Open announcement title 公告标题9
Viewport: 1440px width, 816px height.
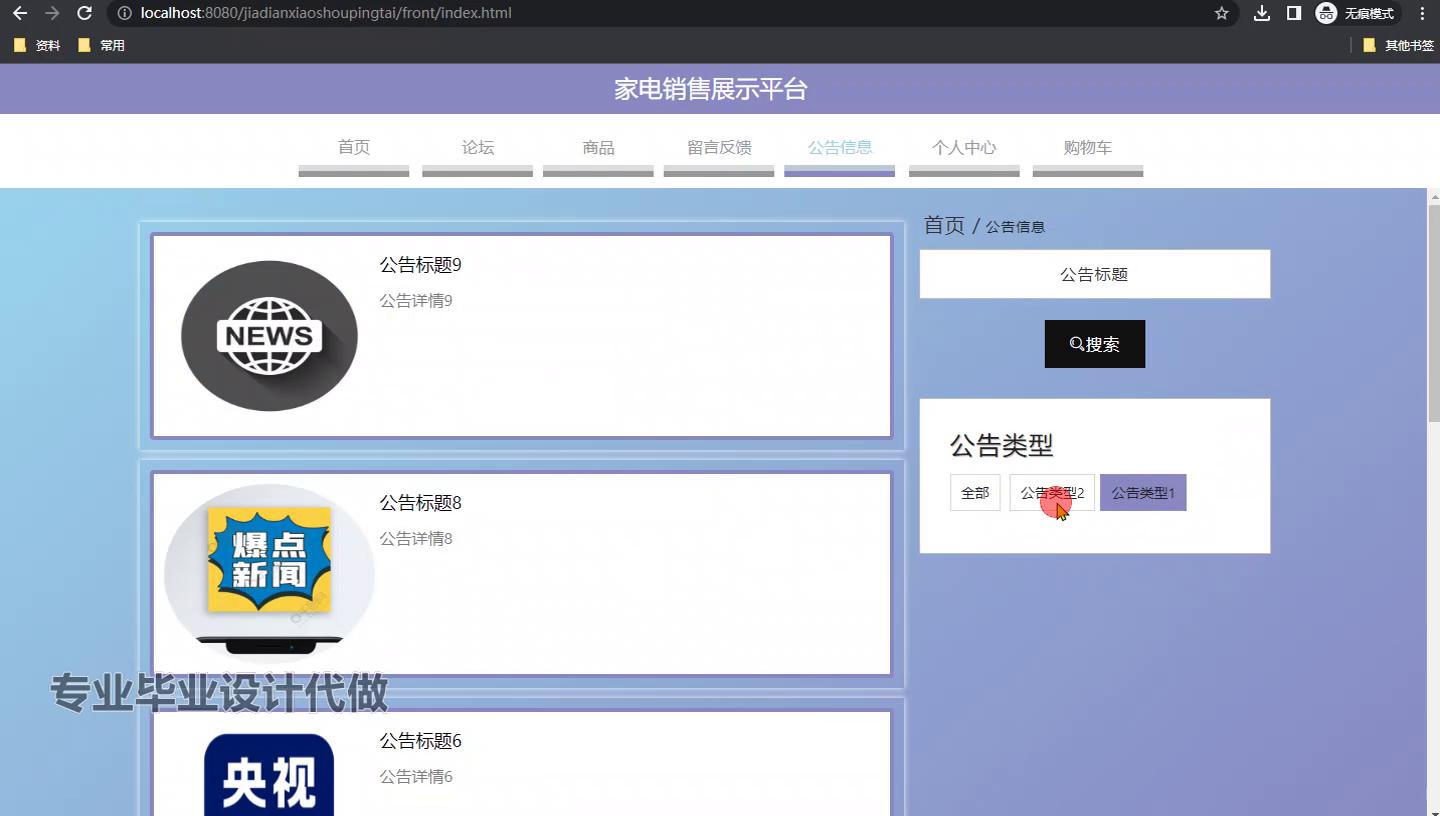(x=420, y=265)
